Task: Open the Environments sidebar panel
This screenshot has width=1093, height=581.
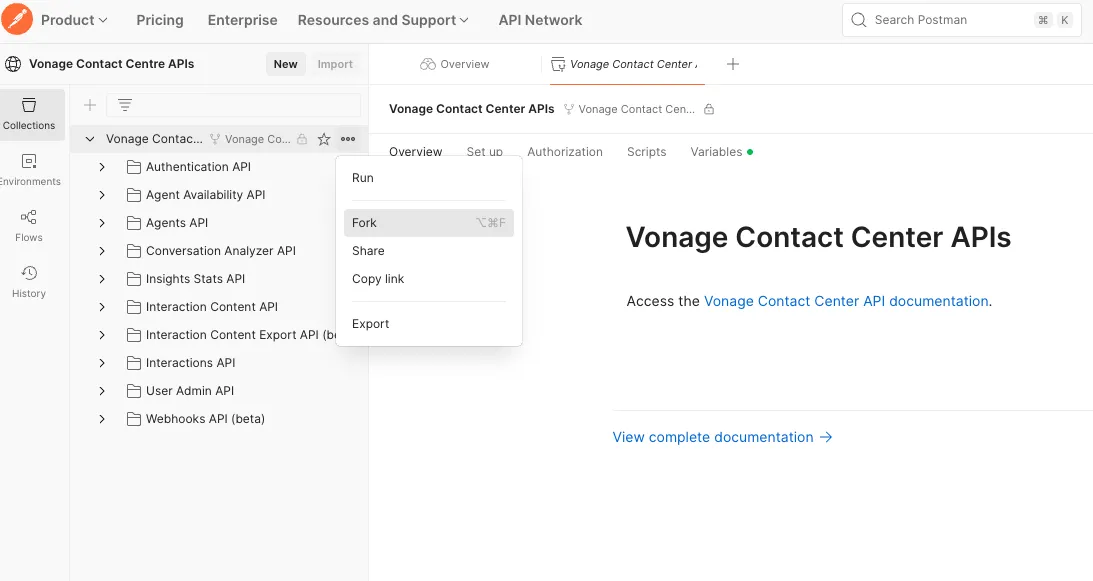Action: coord(29,170)
